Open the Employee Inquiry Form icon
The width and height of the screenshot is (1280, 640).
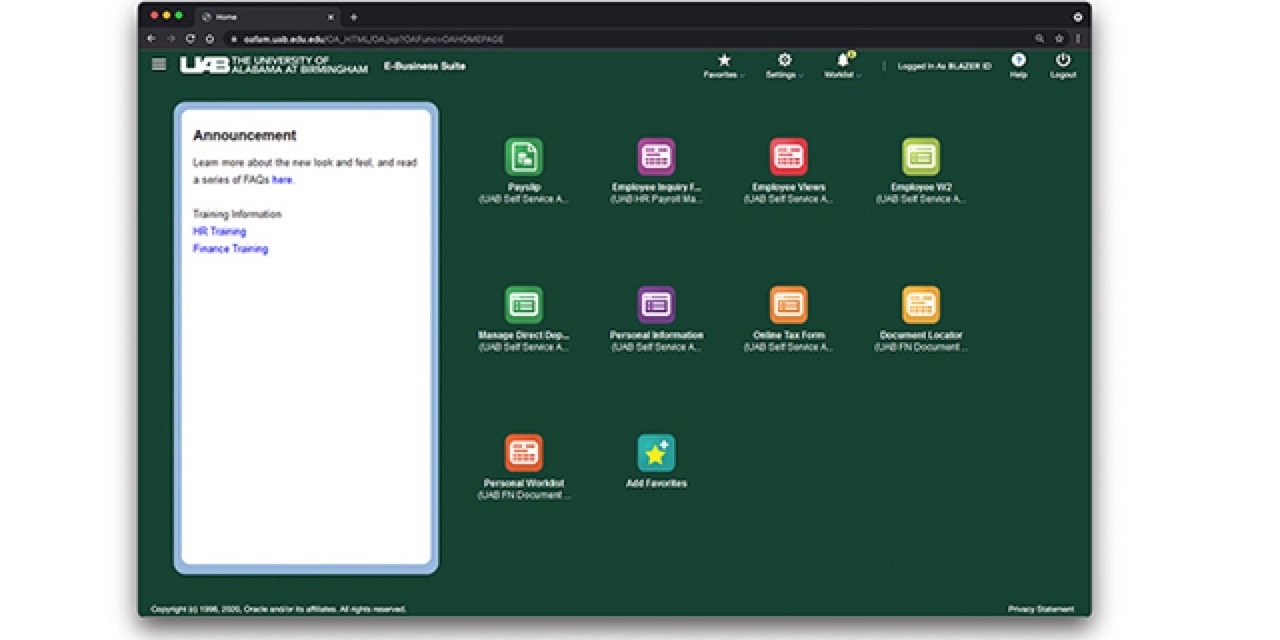[656, 157]
